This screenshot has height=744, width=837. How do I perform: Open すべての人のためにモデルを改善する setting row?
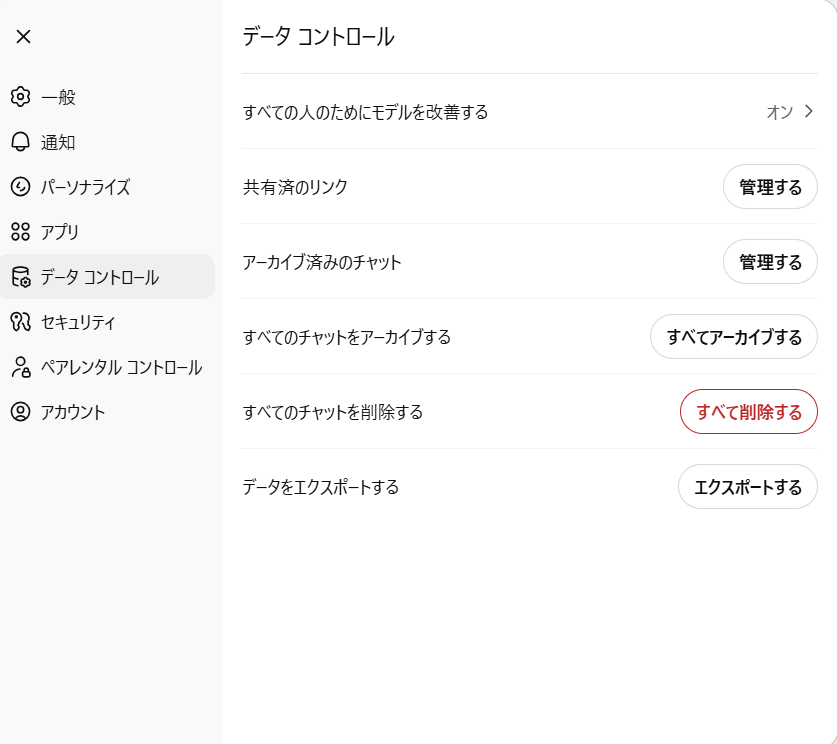coord(366,112)
